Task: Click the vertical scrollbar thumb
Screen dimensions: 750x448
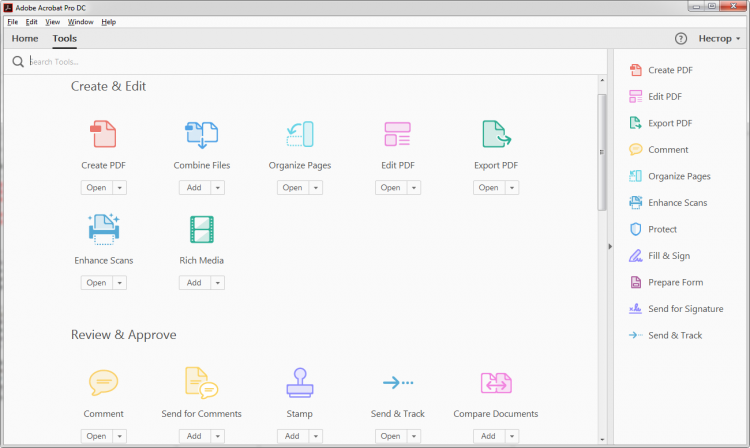Action: 602,152
